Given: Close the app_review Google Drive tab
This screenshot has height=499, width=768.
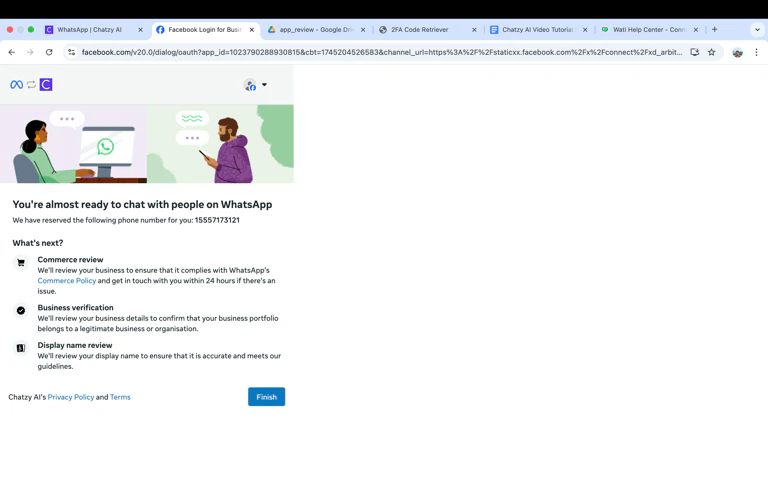Looking at the screenshot, I should click(x=363, y=30).
